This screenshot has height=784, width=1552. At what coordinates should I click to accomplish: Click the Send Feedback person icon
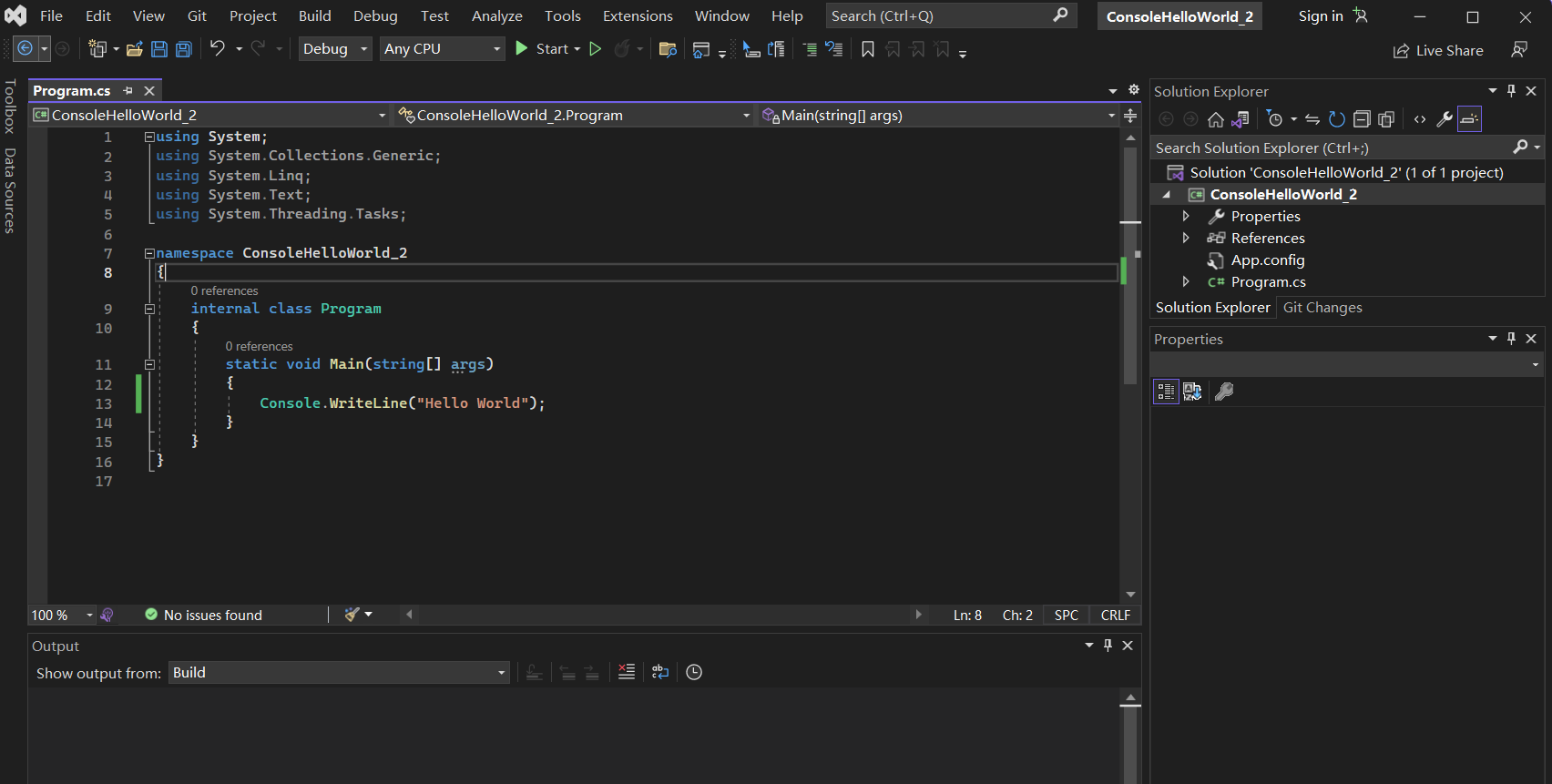[x=1519, y=49]
